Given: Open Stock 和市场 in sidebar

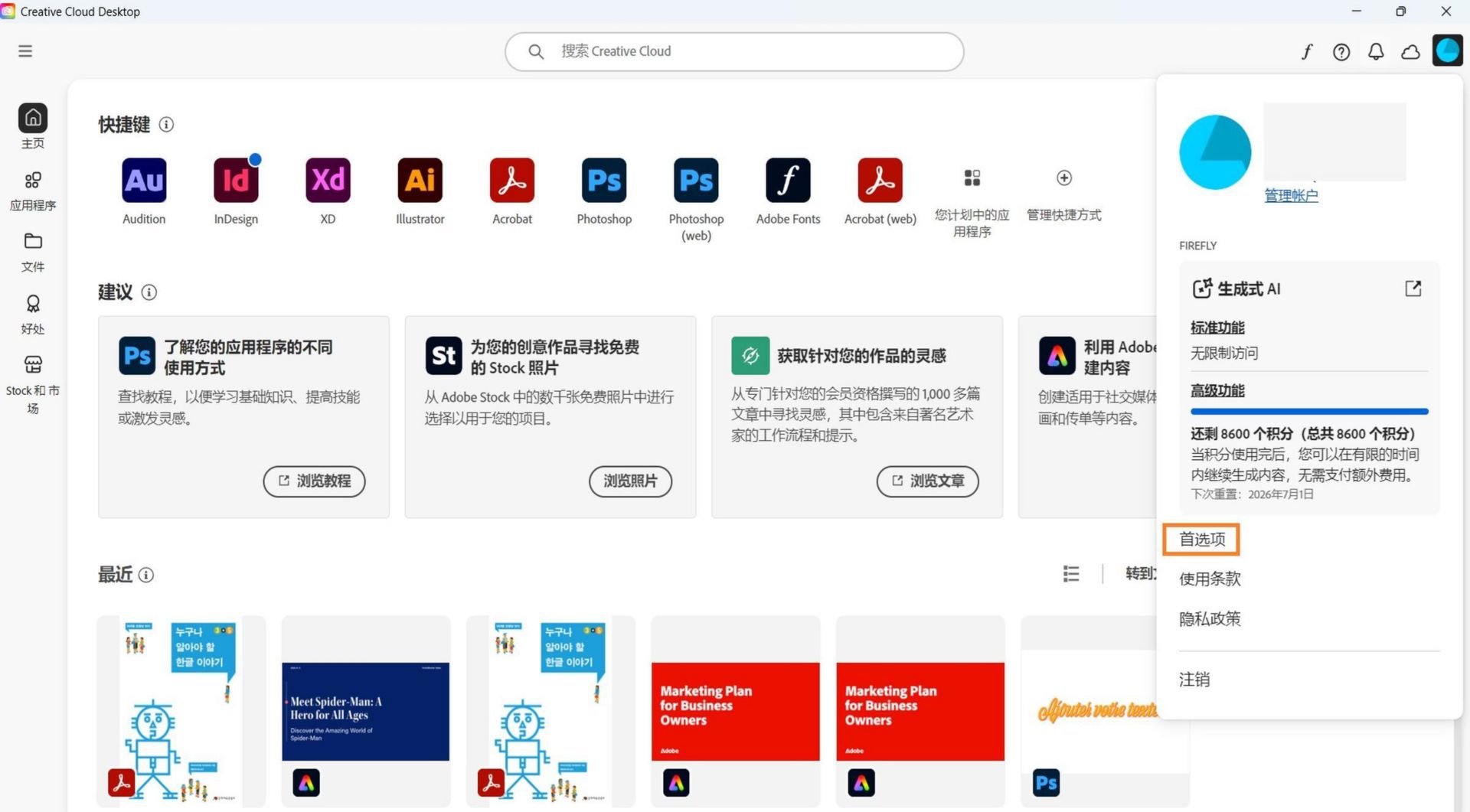Looking at the screenshot, I should tap(33, 384).
